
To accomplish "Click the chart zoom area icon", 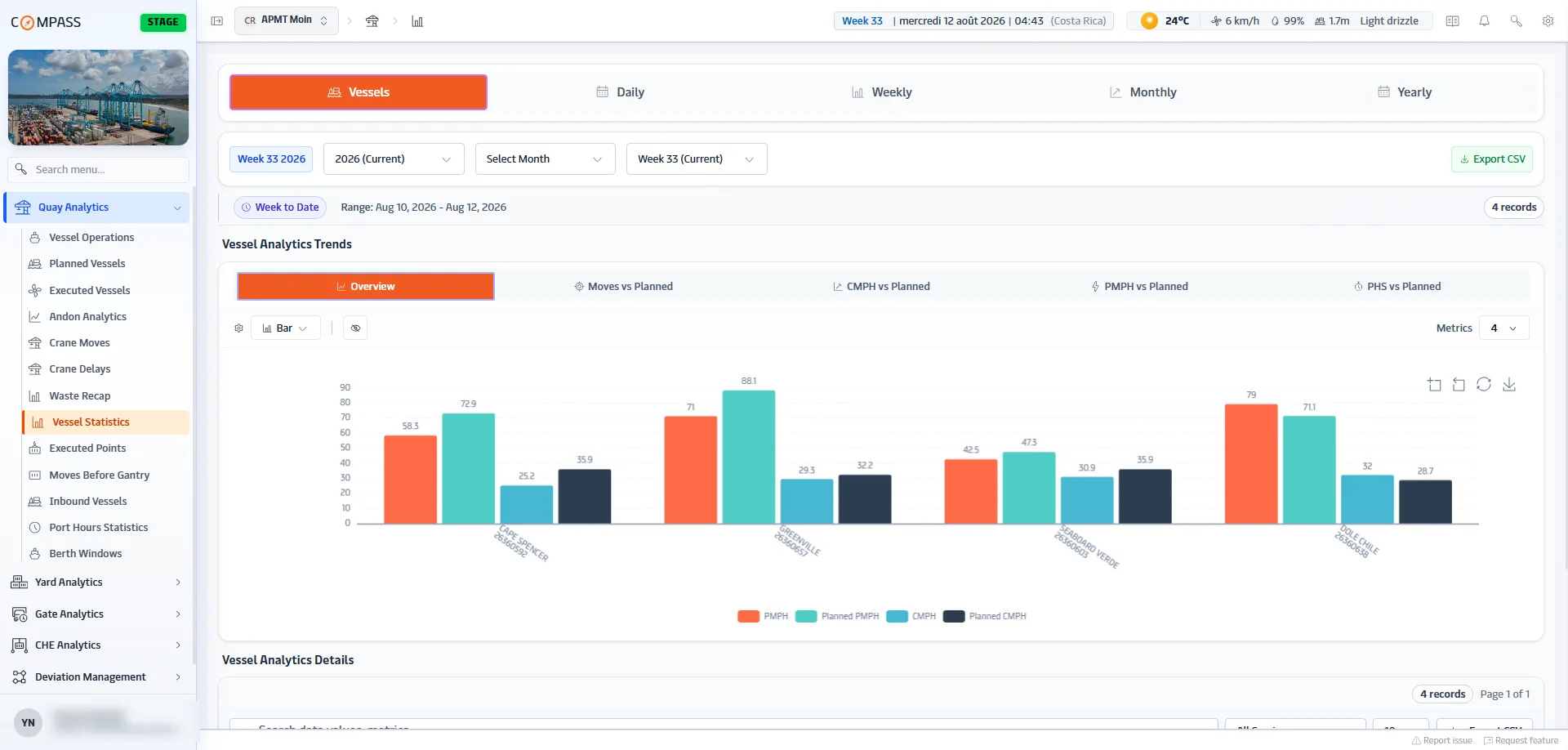I will (x=1434, y=384).
